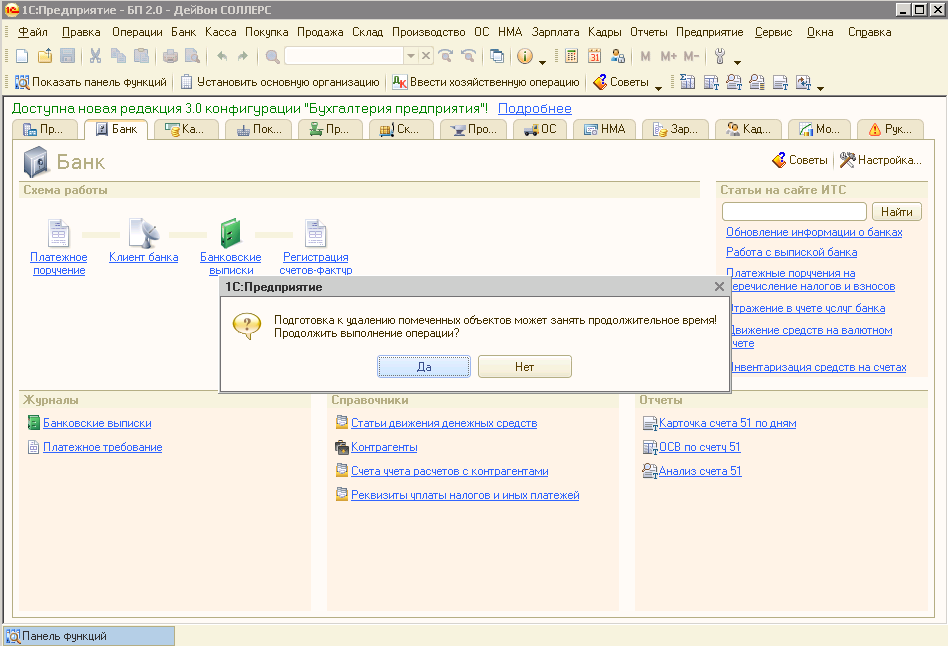Image resolution: width=948 pixels, height=646 pixels.
Task: Close the 1С:Предприятие confirmation dialog
Action: coord(719,287)
